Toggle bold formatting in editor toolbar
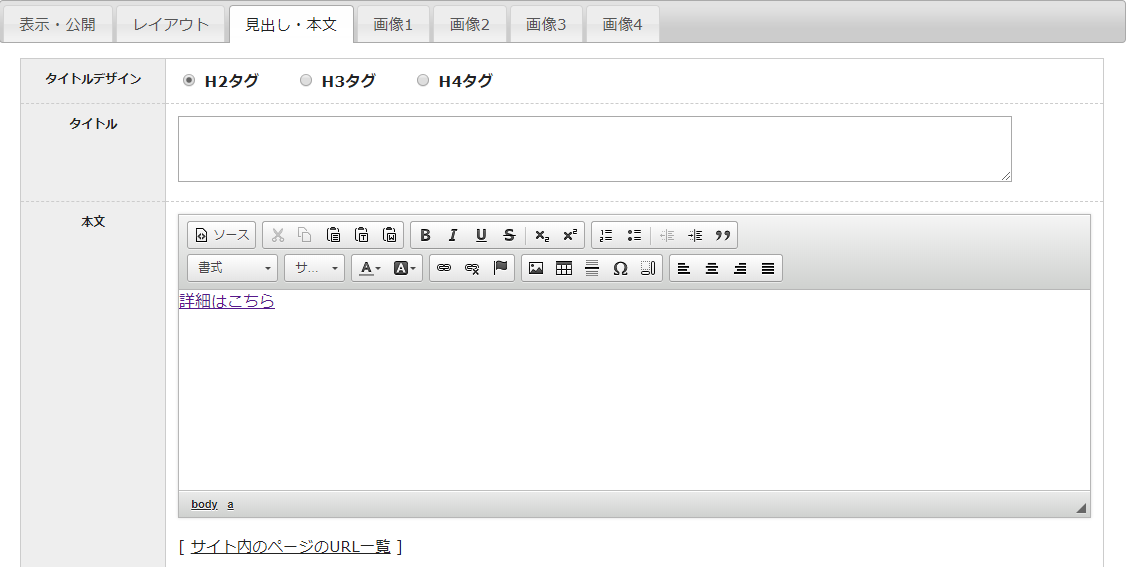This screenshot has width=1126, height=567. point(425,235)
